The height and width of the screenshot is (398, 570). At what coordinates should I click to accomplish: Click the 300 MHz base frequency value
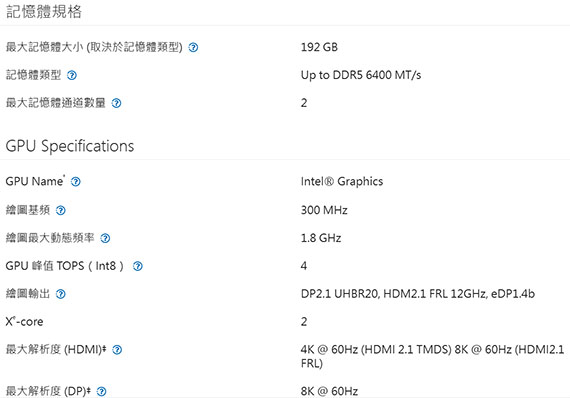point(324,210)
